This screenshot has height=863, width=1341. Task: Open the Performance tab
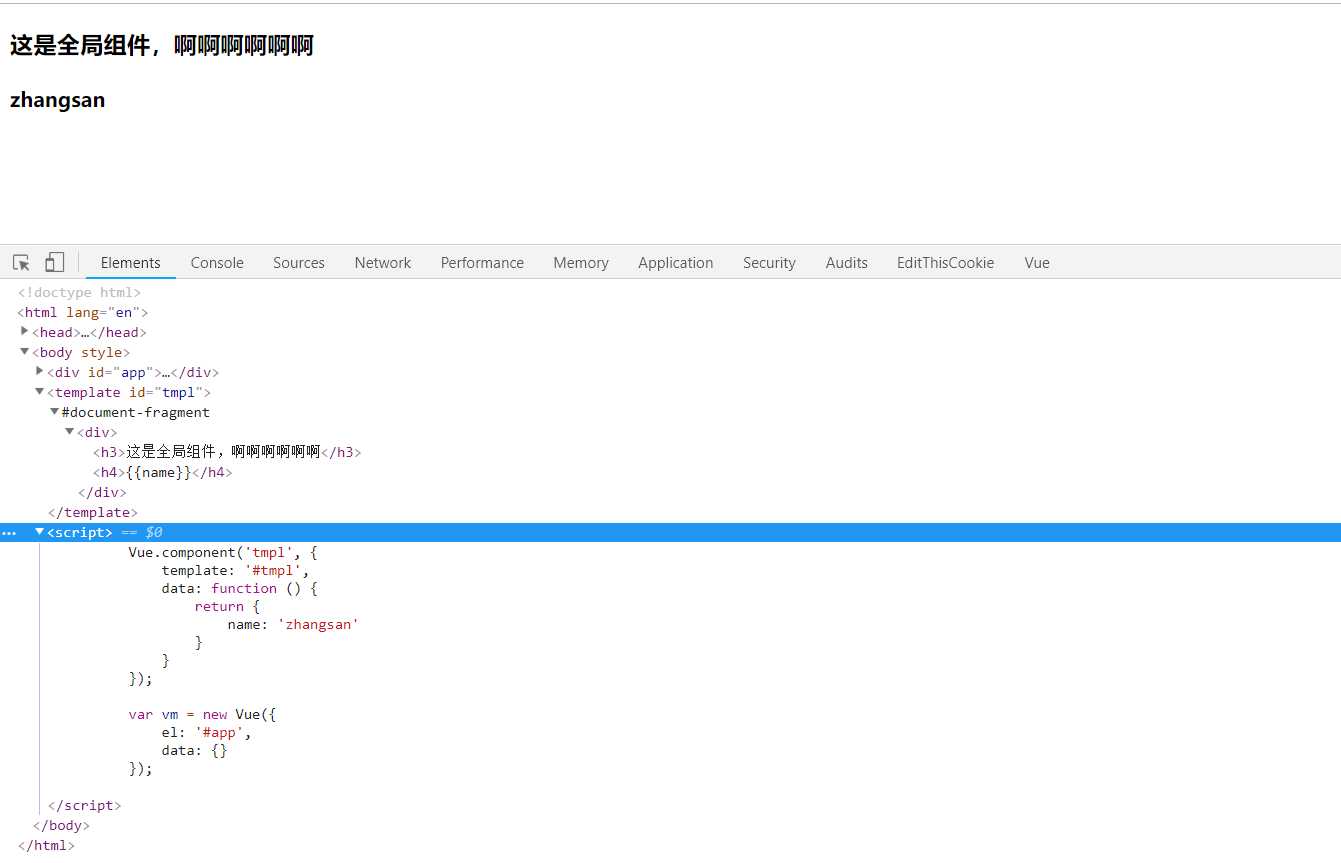482,263
